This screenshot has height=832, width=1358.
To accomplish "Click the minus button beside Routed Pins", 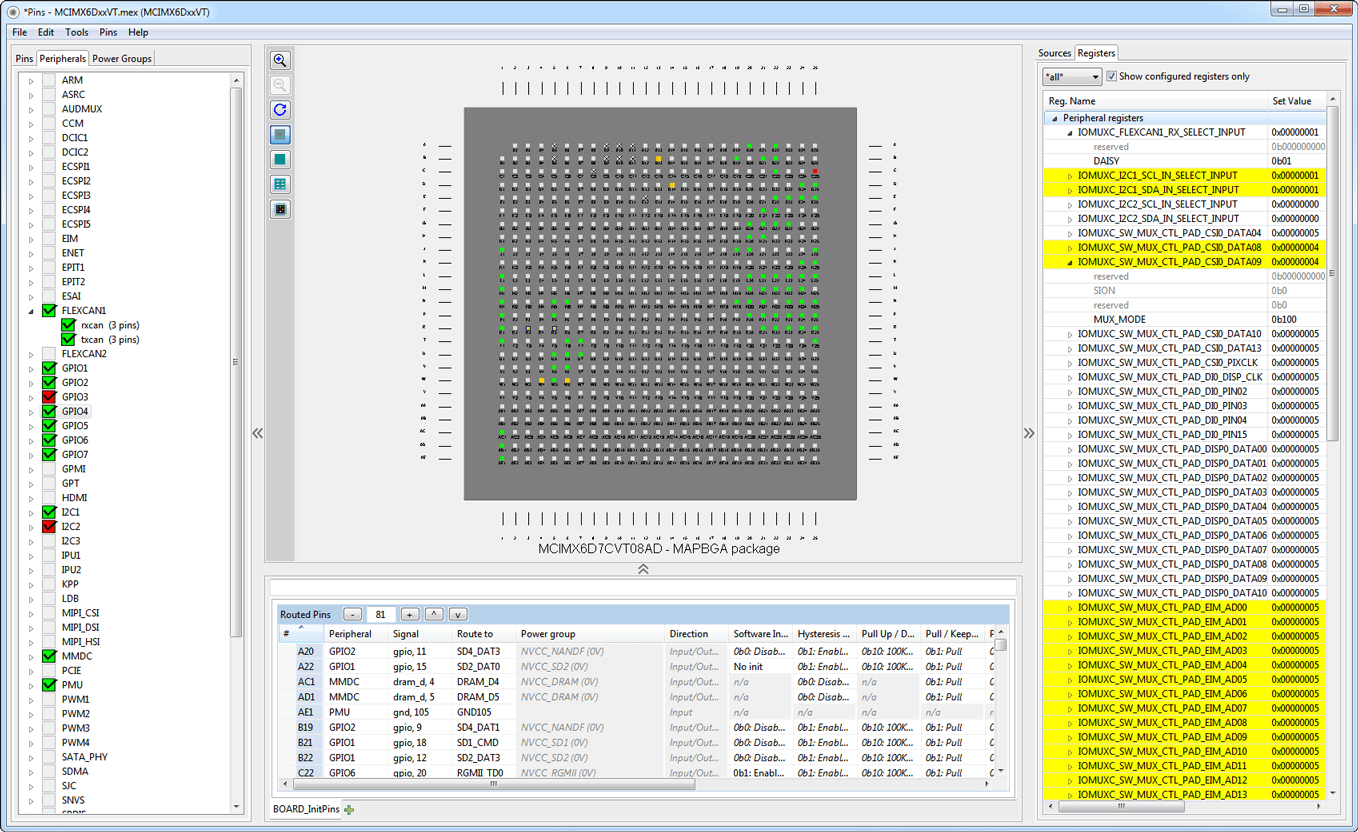I will tap(353, 615).
